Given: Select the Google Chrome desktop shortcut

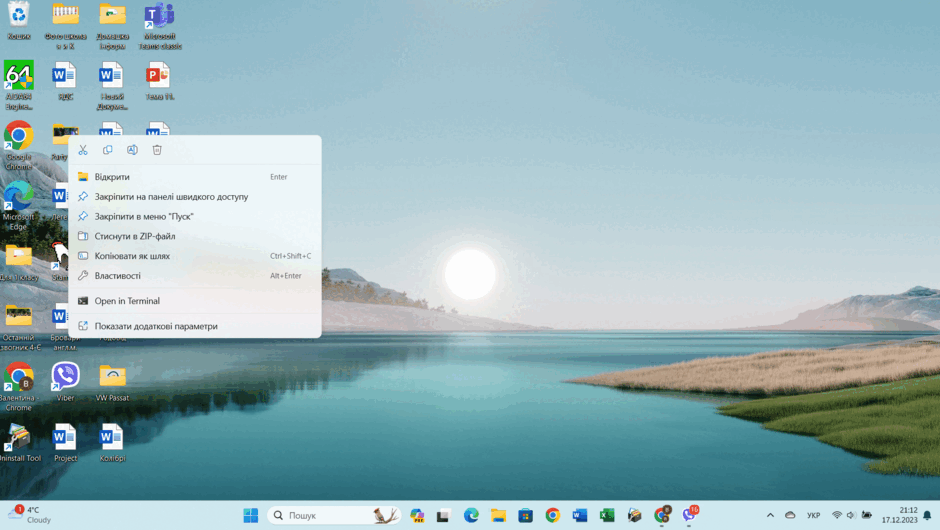Looking at the screenshot, I should click(x=19, y=146).
